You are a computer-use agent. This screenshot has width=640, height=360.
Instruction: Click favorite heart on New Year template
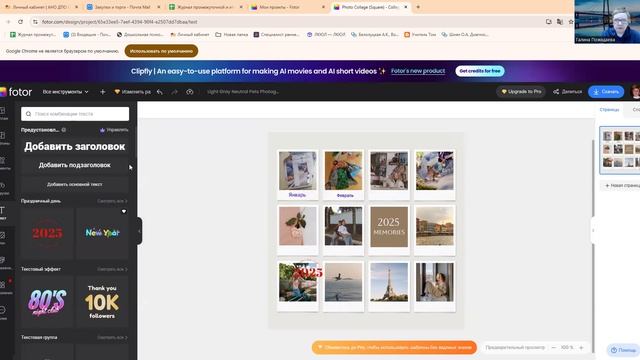click(124, 211)
